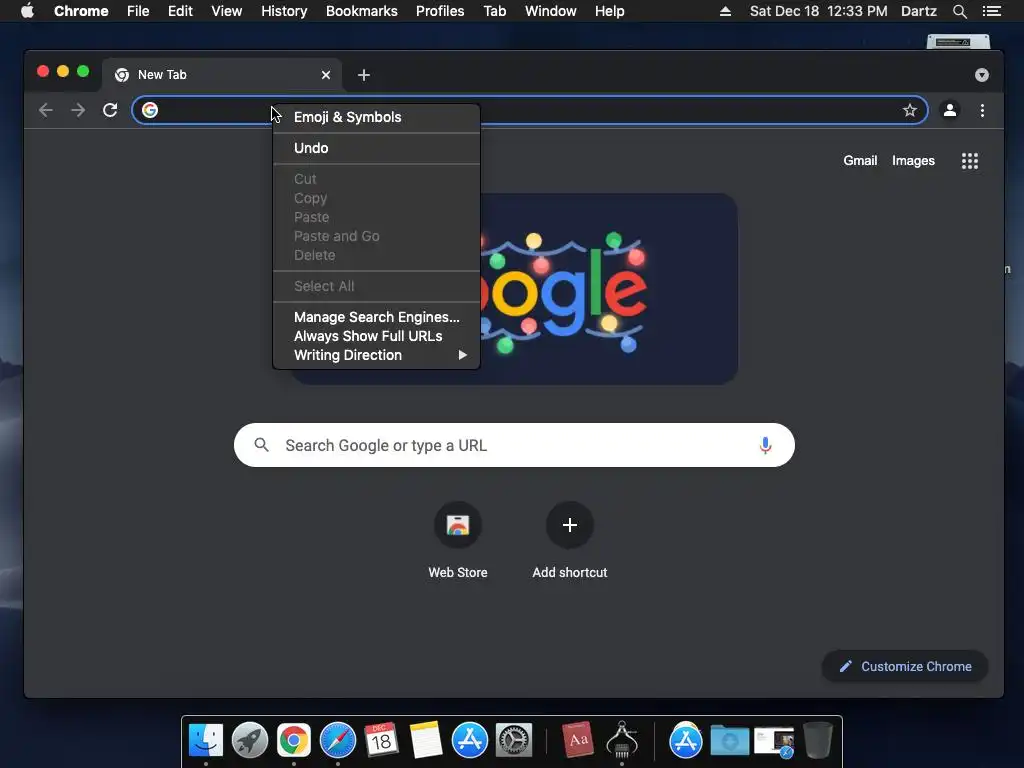This screenshot has width=1024, height=768.
Task: Open the Tab menu in menu bar
Action: [494, 11]
